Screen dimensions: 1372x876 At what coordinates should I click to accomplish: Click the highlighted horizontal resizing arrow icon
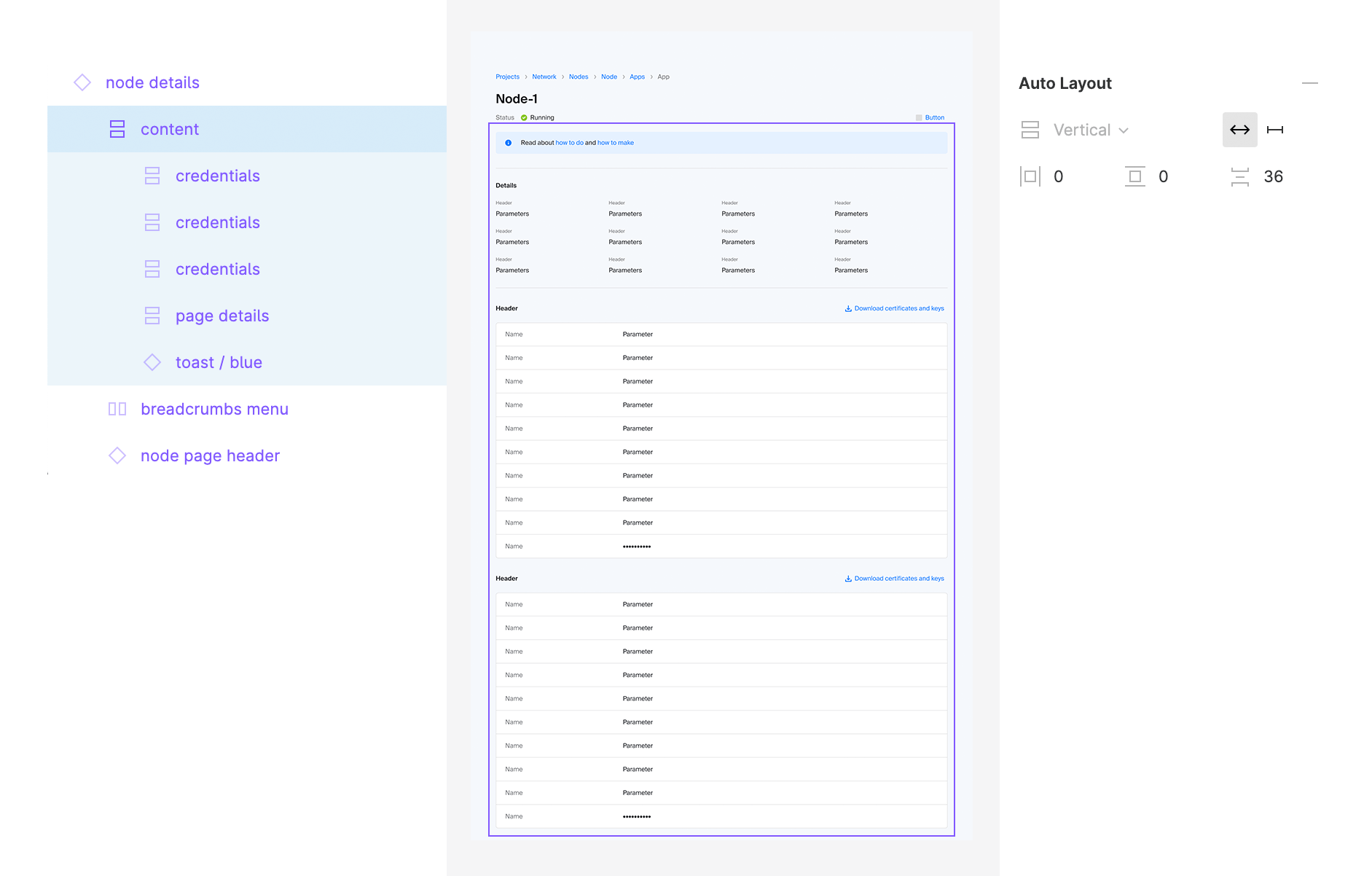click(x=1239, y=130)
